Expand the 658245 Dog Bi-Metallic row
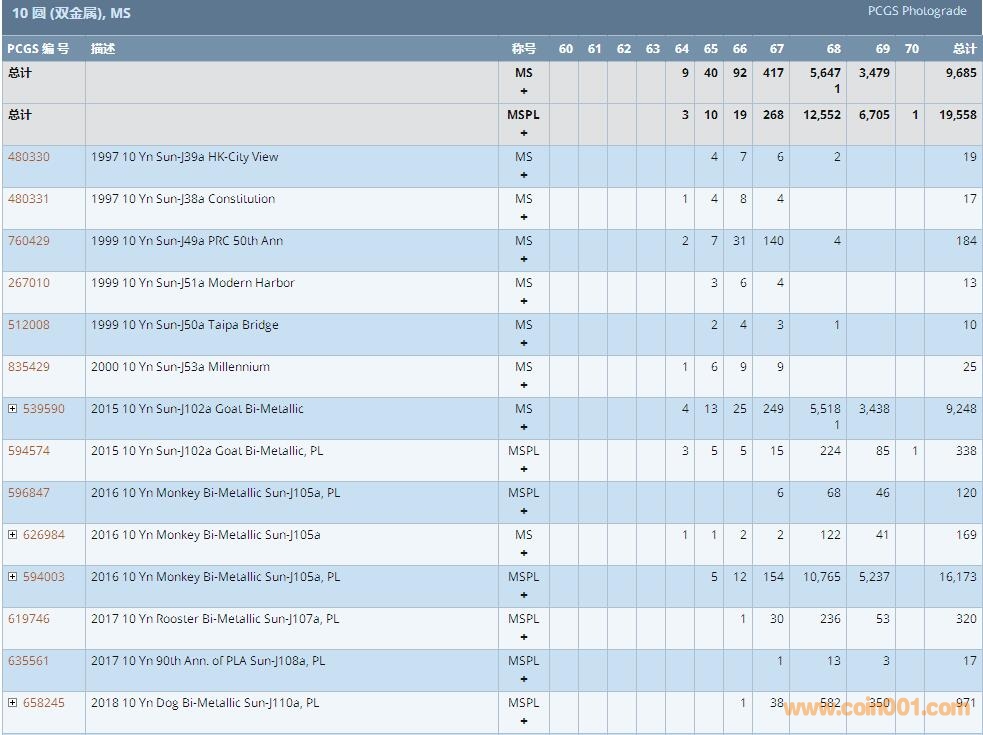This screenshot has height=735, width=983. coord(13,703)
